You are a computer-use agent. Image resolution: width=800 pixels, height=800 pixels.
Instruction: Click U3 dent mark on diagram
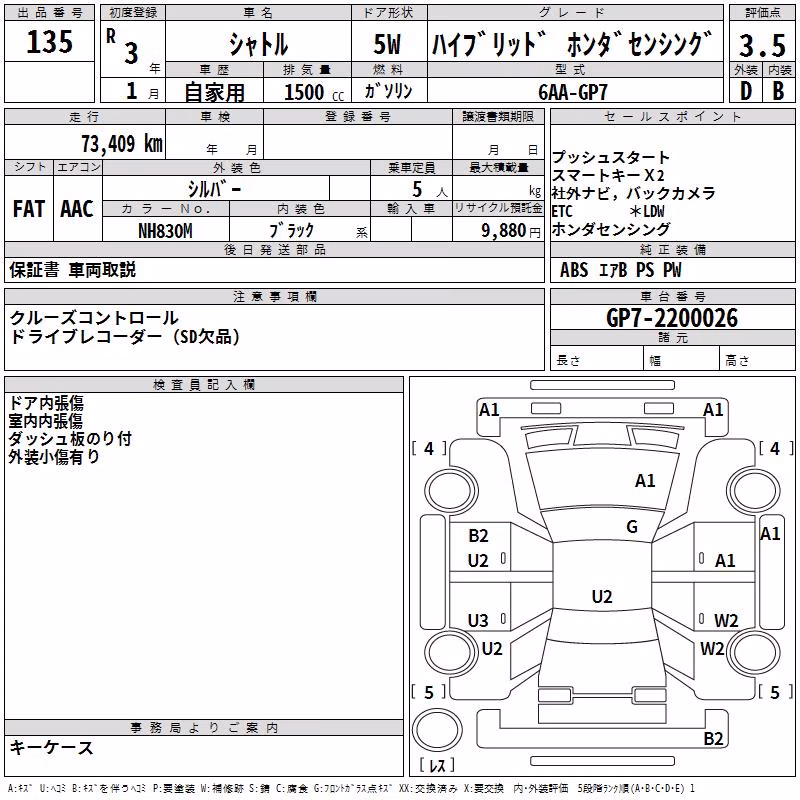coord(478,620)
